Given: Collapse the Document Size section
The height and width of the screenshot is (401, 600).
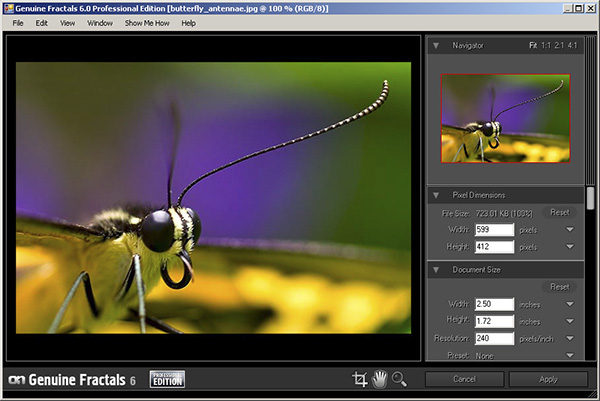Looking at the screenshot, I should click(436, 268).
